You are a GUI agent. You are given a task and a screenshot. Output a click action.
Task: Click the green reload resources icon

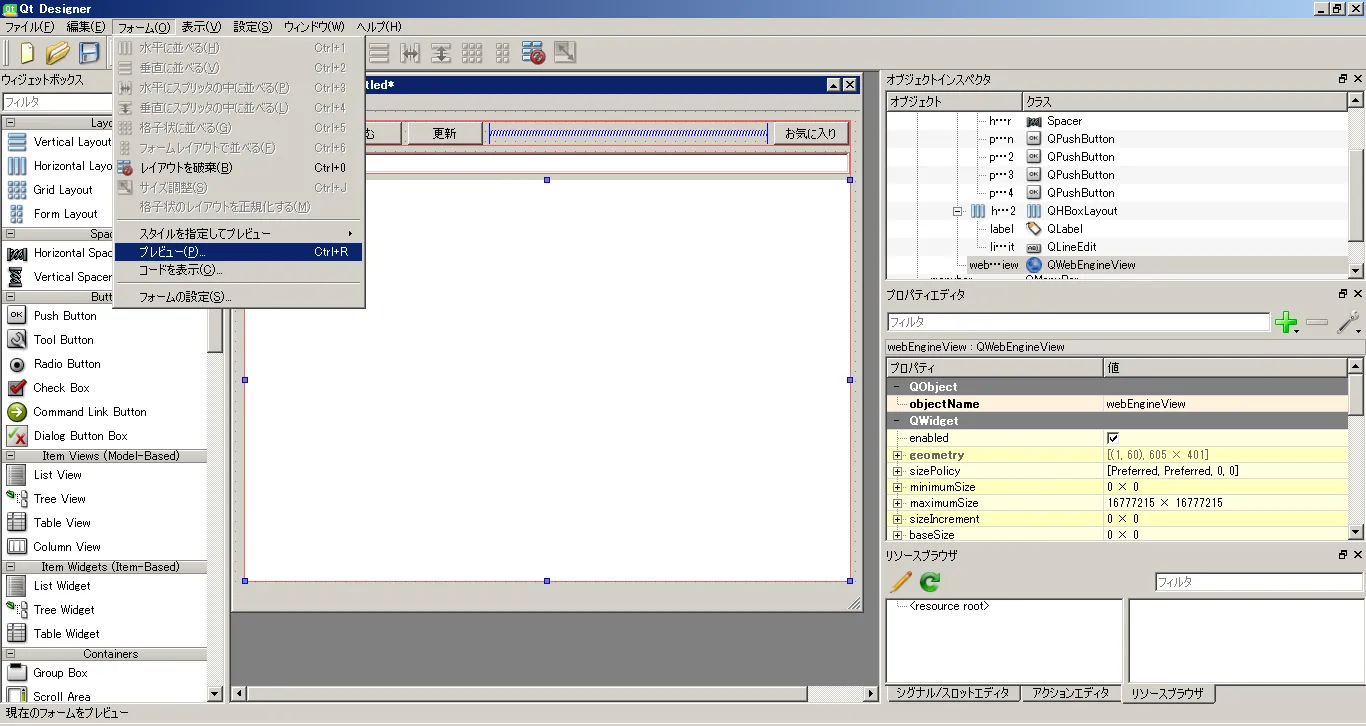(x=930, y=581)
